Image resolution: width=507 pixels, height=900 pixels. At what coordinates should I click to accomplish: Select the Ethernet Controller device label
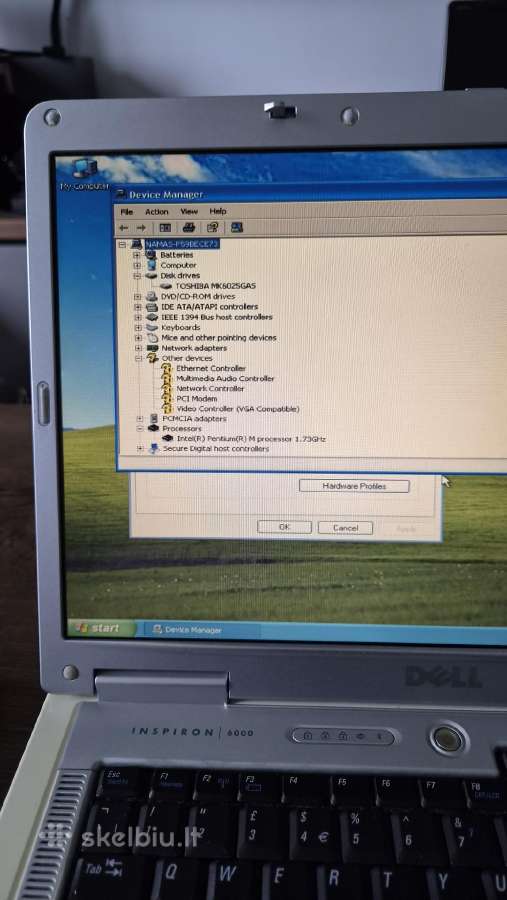[211, 368]
